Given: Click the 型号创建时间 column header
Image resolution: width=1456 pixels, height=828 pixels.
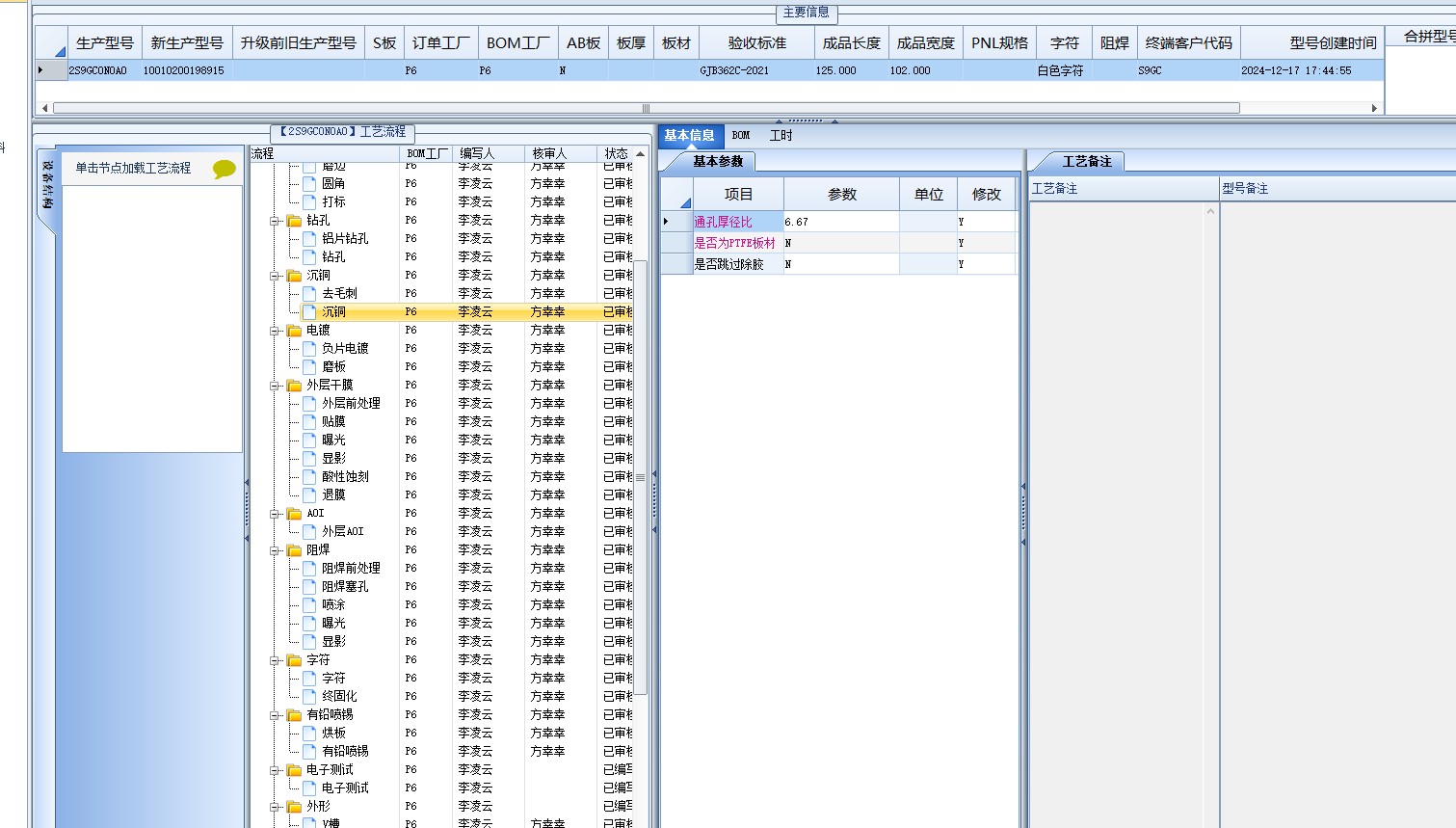Looking at the screenshot, I should pos(1312,43).
